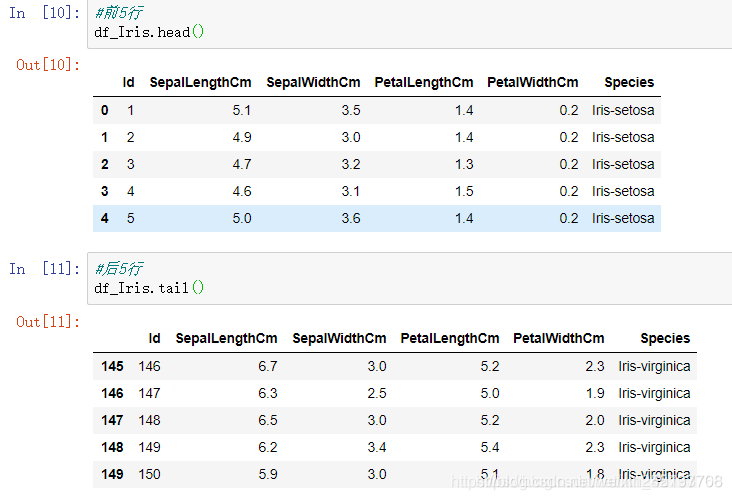The image size is (732, 500).
Task: Click PetalLengthCm header in tail table
Action: (x=450, y=338)
